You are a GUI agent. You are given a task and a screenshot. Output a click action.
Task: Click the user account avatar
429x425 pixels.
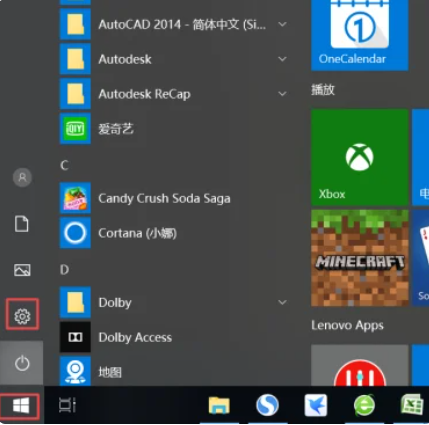[22, 177]
